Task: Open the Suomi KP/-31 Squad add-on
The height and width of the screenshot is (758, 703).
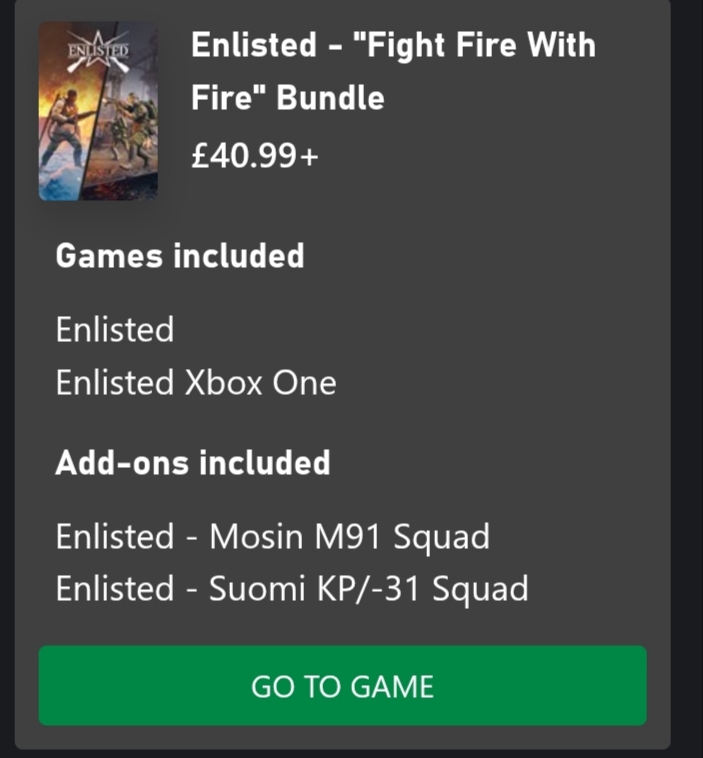Action: [x=291, y=589]
